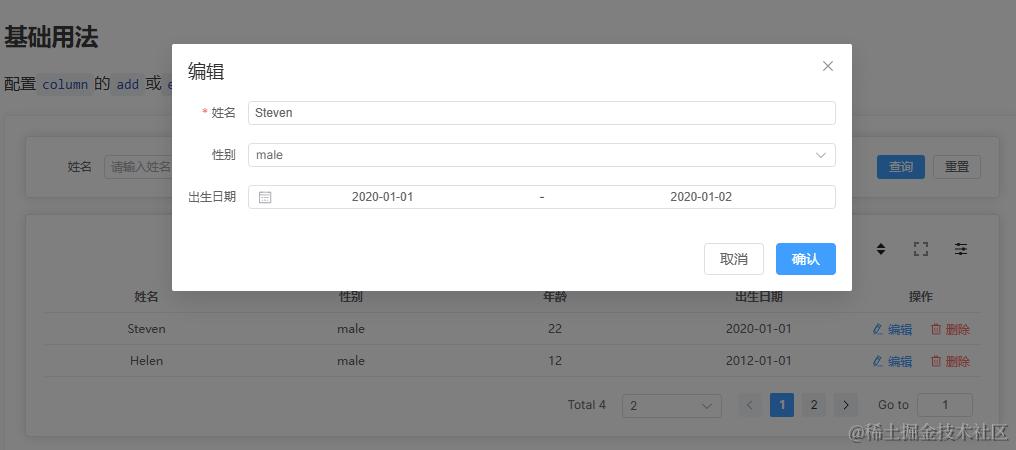Click the table density sort arrows icon
1016x450 pixels.
pos(881,249)
